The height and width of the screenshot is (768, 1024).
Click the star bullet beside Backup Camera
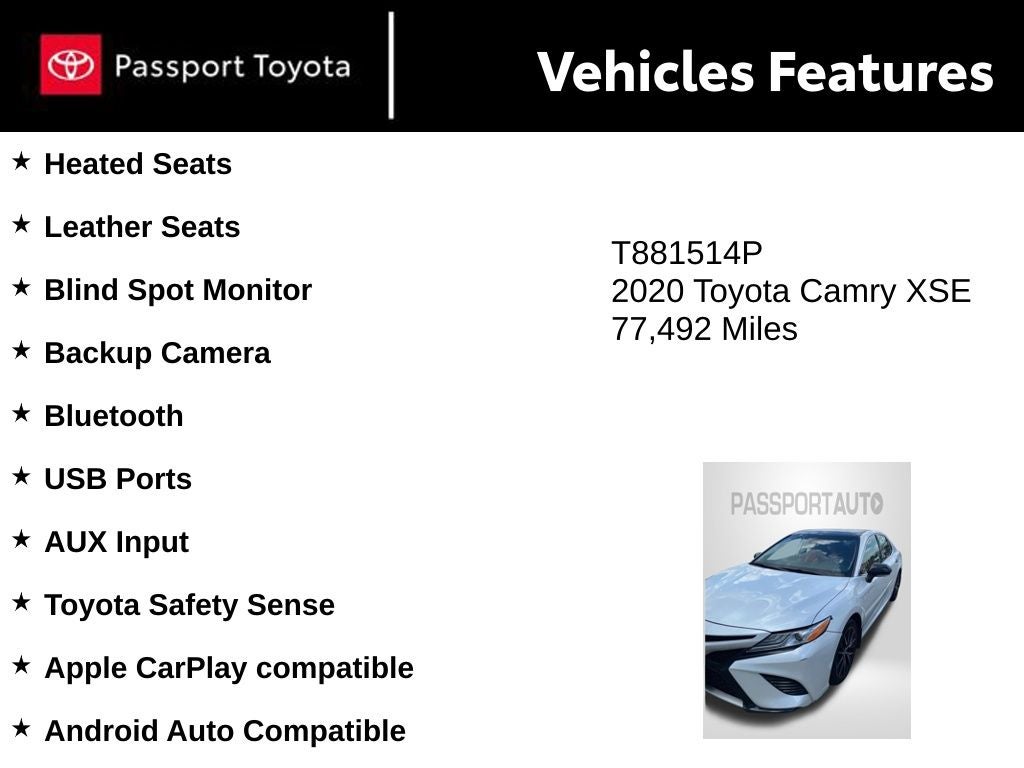[x=21, y=350]
